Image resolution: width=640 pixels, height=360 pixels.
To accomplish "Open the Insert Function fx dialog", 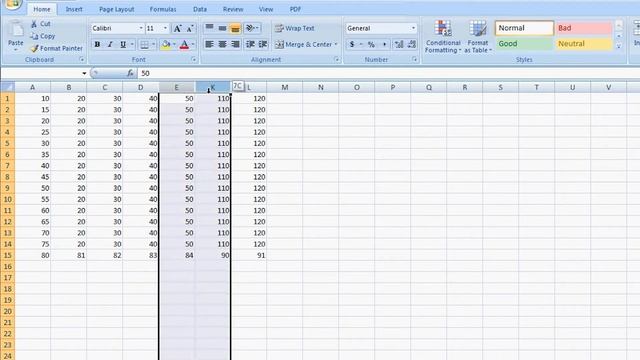I will (130, 73).
